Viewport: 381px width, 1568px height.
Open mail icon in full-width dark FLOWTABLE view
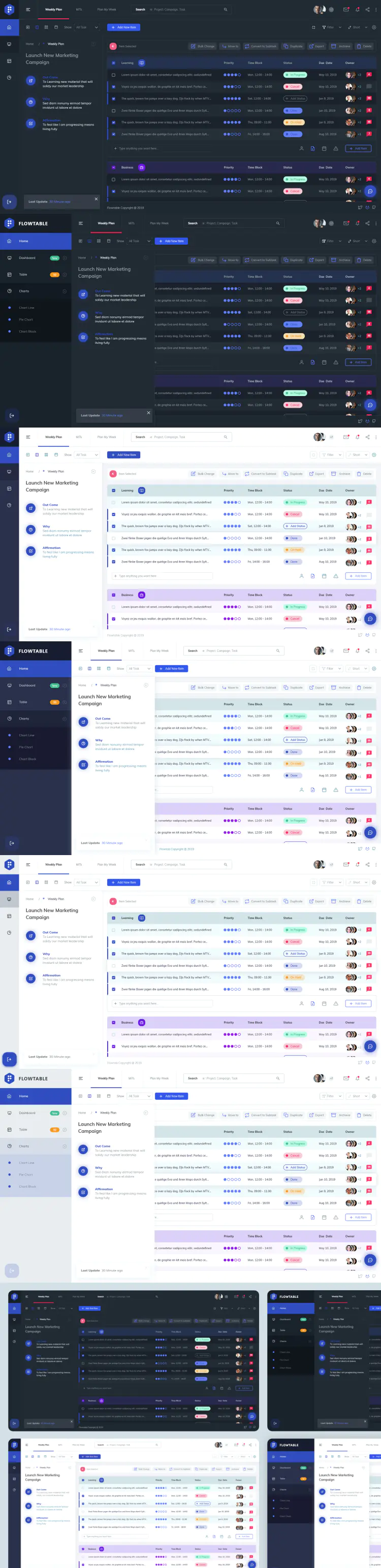point(346,223)
